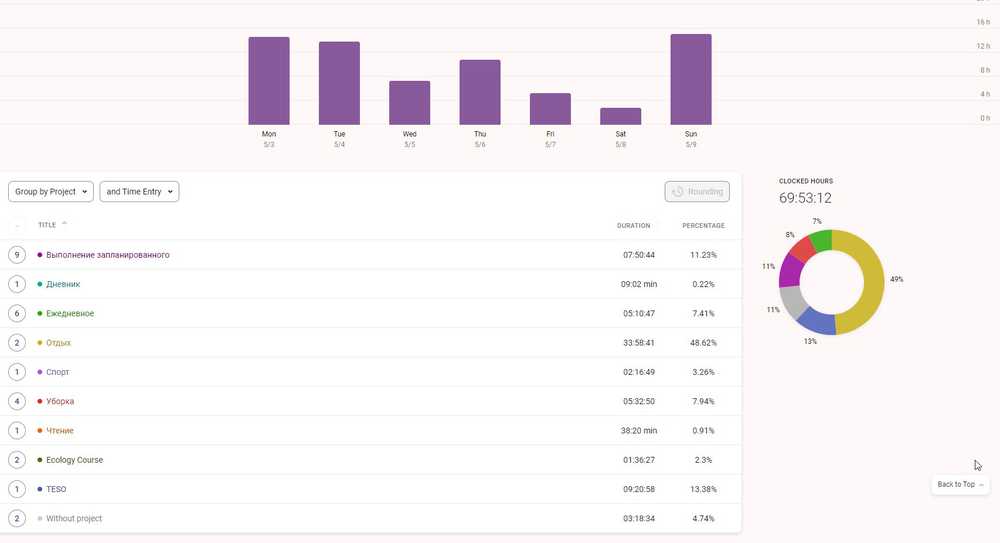This screenshot has height=543, width=1000.
Task: Toggle the Rounding option
Action: click(x=697, y=192)
